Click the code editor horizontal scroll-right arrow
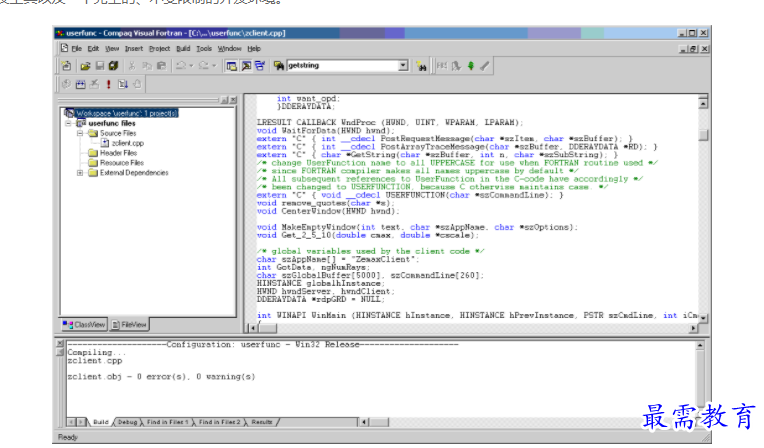Image resolution: width=764 pixels, height=448 pixels. pyautogui.click(x=693, y=328)
